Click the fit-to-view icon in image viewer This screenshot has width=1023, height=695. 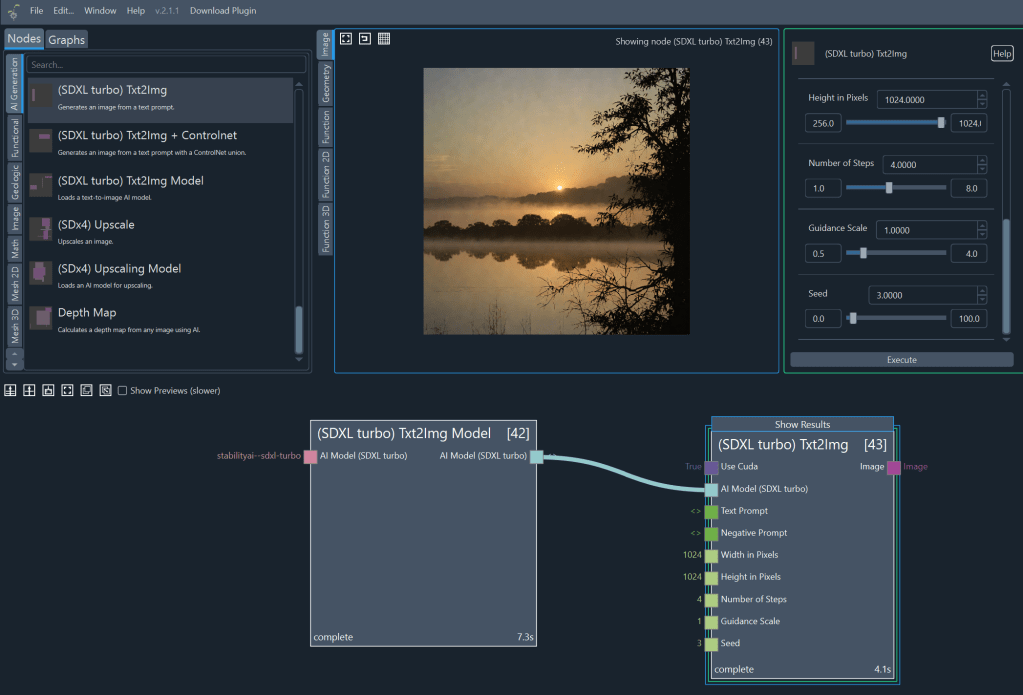click(346, 39)
